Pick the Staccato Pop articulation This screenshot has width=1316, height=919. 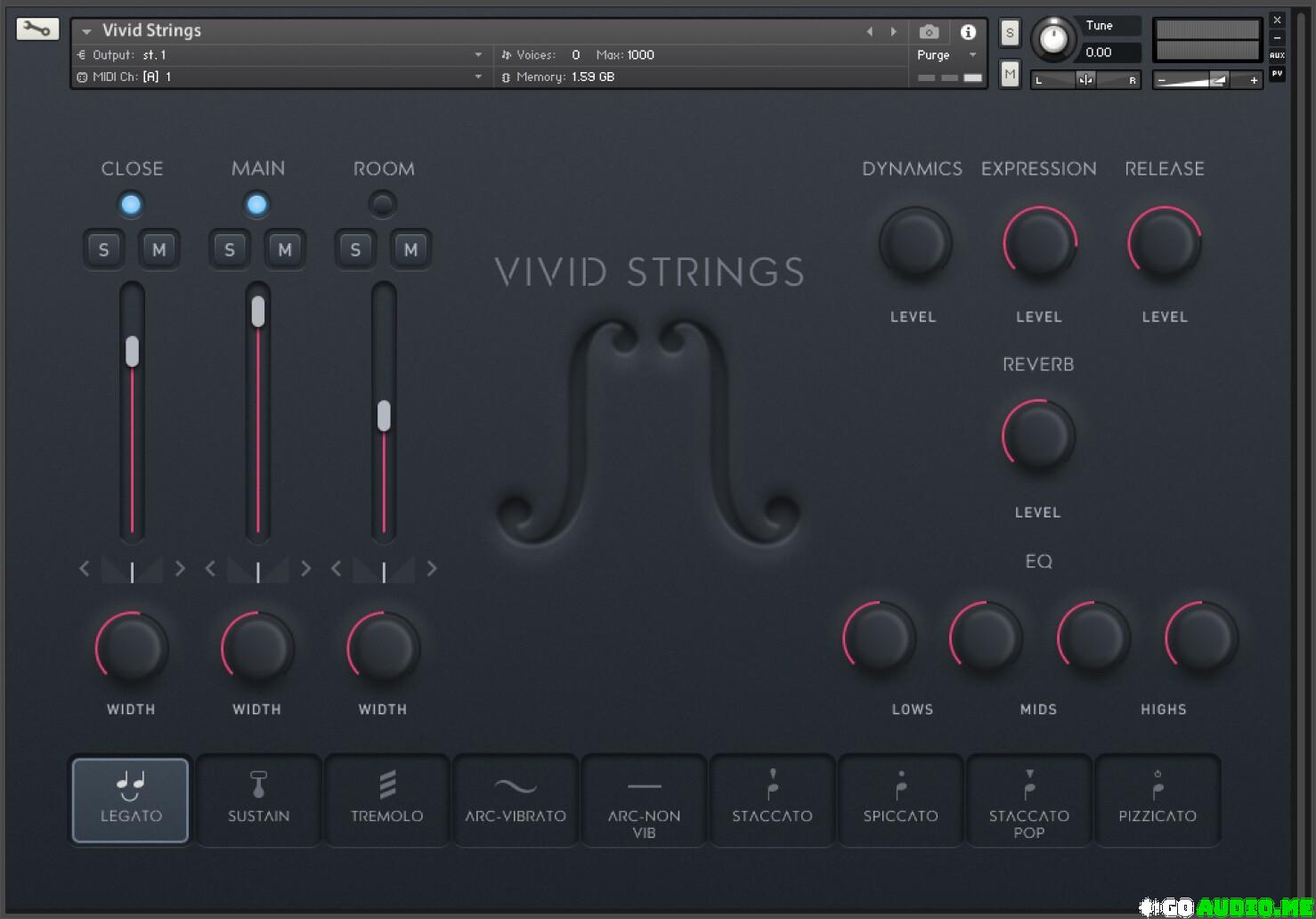pos(1028,799)
